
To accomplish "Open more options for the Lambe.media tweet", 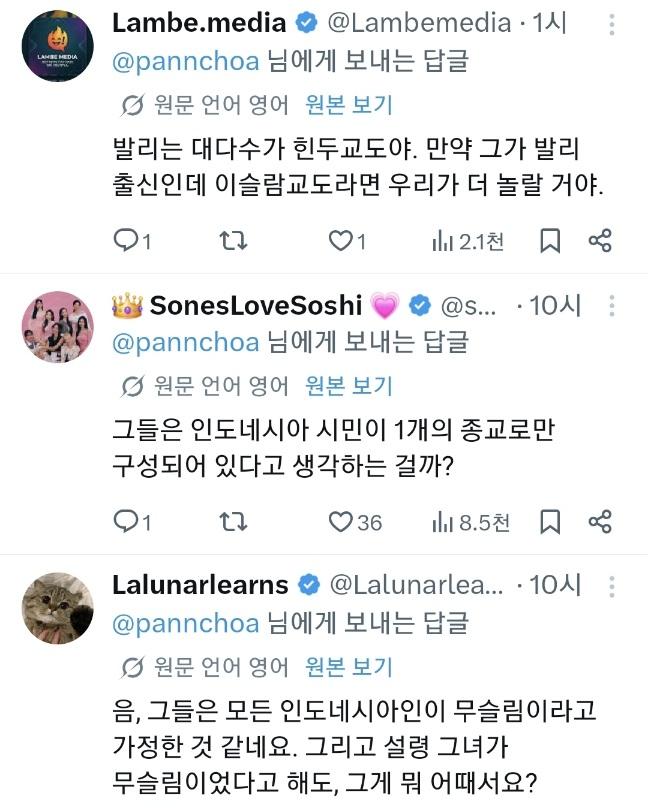I will [611, 25].
